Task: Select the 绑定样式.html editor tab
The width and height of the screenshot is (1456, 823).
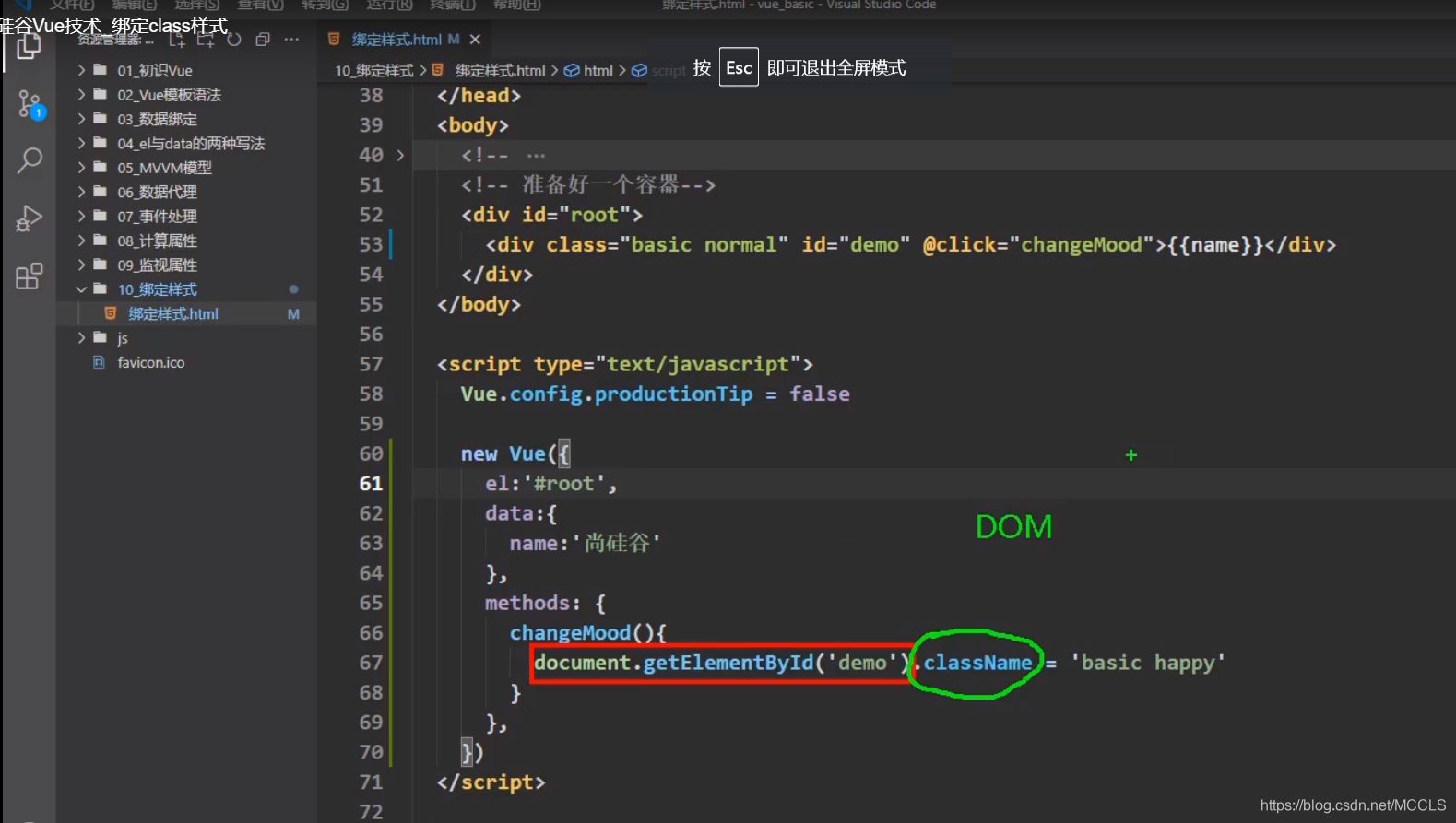Action: click(404, 40)
